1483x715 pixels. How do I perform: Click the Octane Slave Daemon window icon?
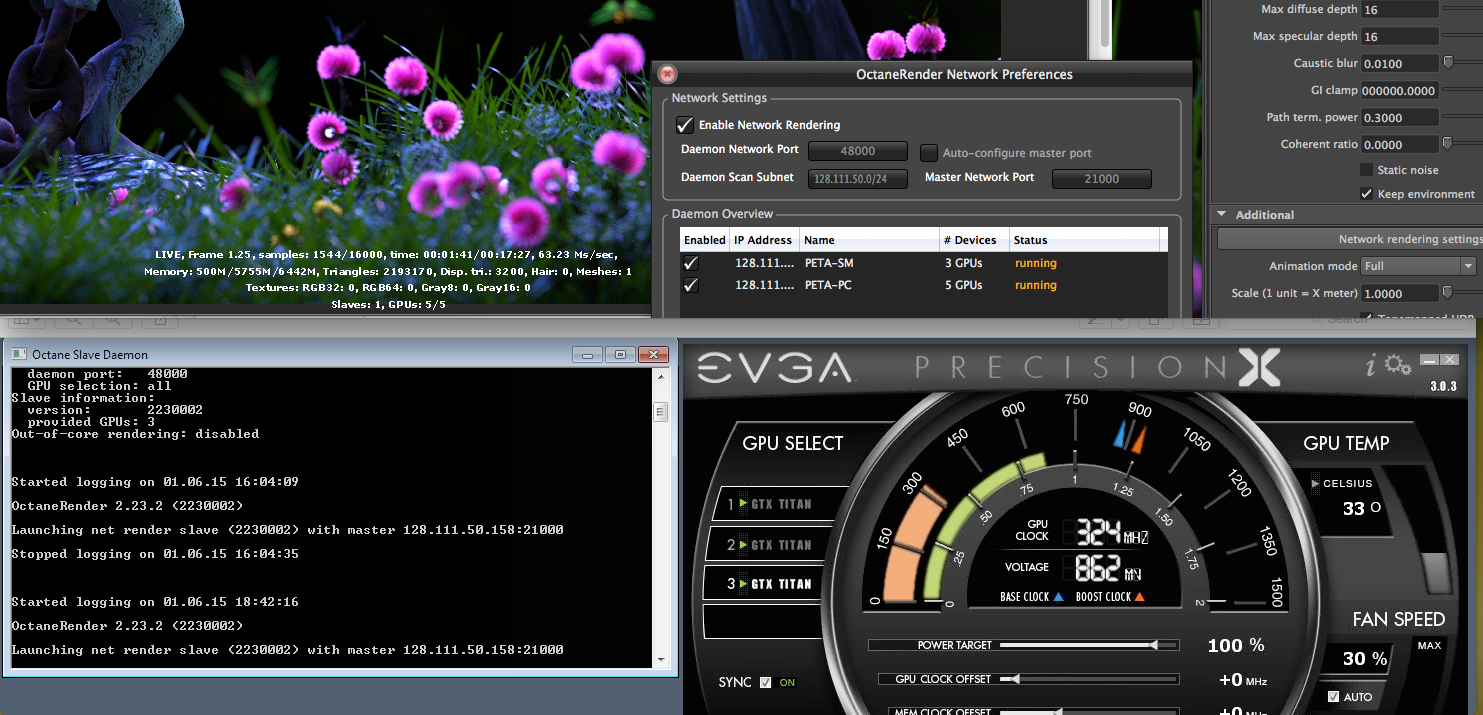pos(19,354)
